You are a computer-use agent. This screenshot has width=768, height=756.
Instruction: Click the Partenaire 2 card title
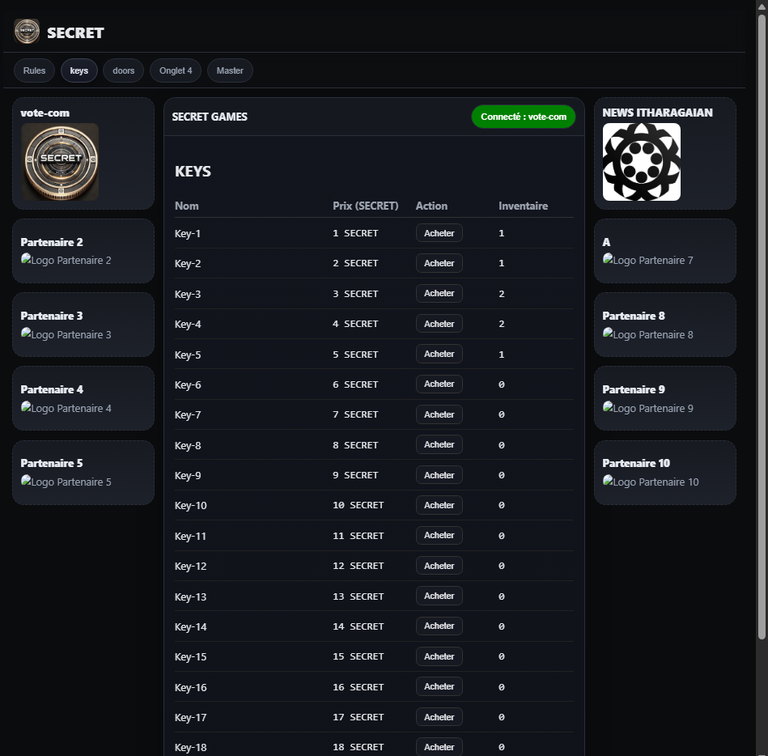point(51,242)
